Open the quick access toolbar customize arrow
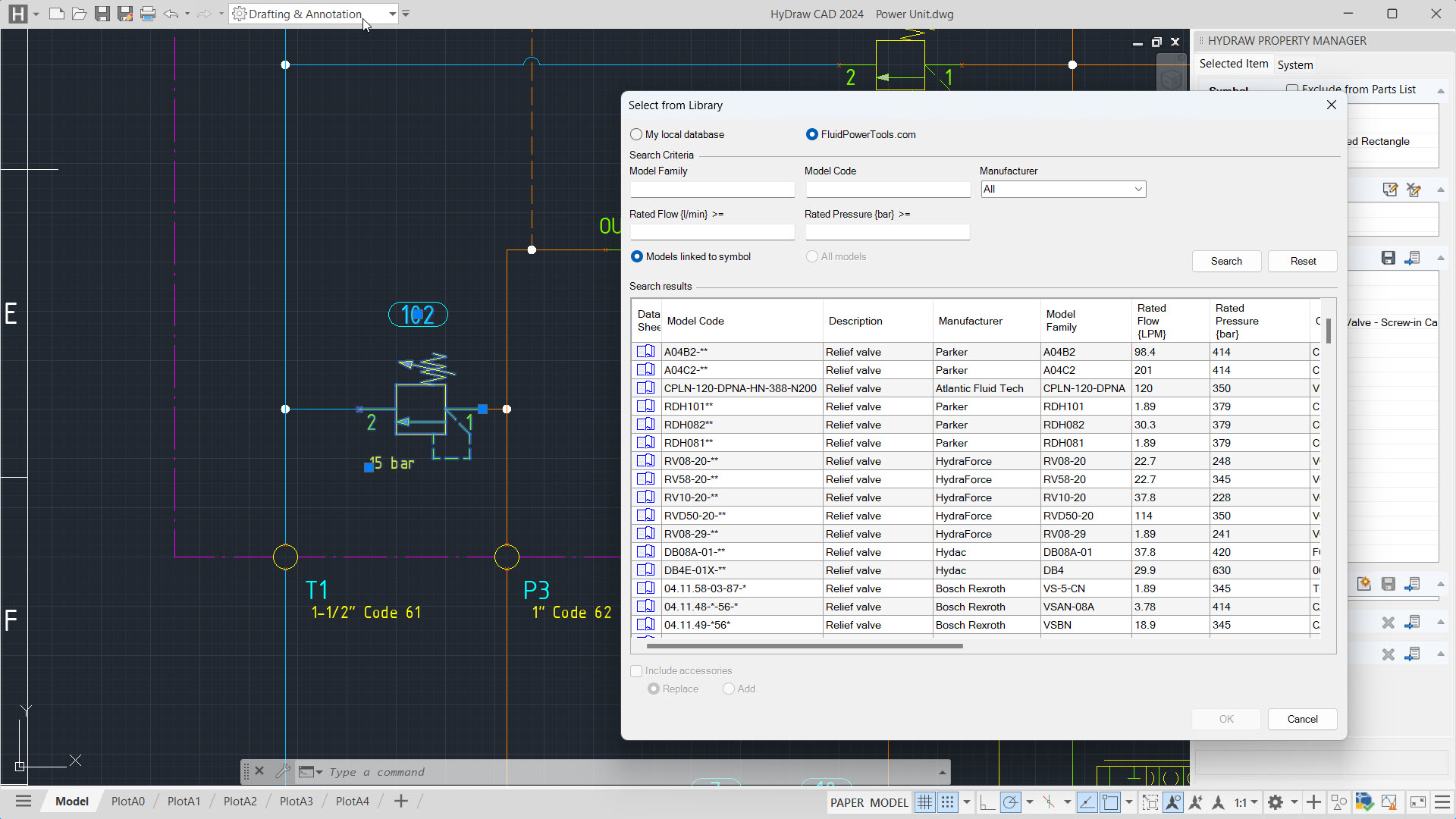This screenshot has height=819, width=1456. [406, 14]
